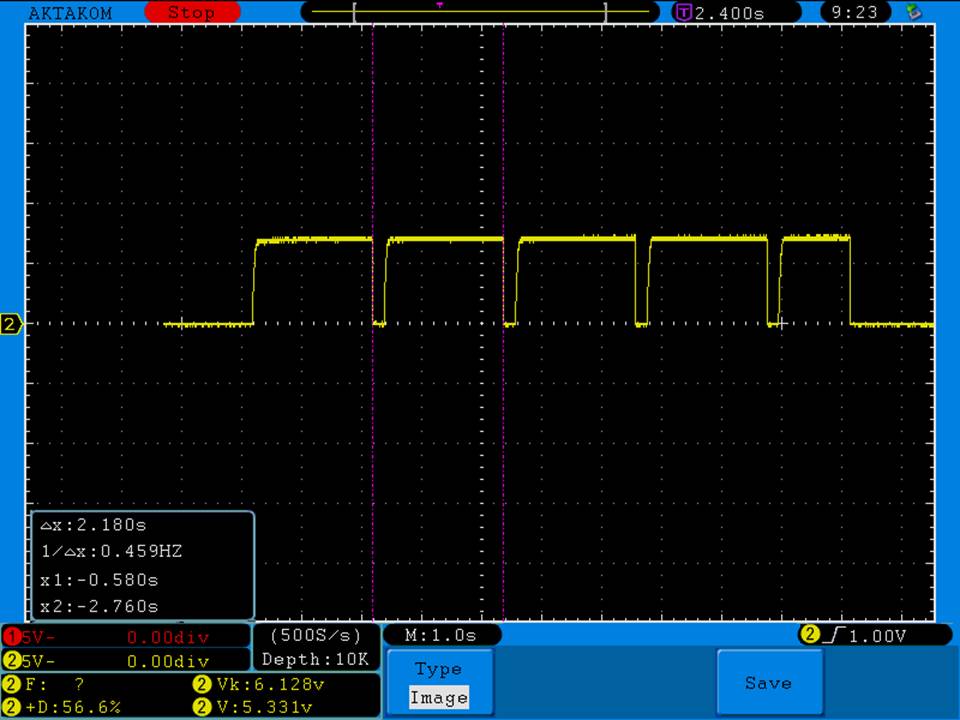Open the Depth 10K memory setting
This screenshot has height=720, width=960.
tap(315, 660)
